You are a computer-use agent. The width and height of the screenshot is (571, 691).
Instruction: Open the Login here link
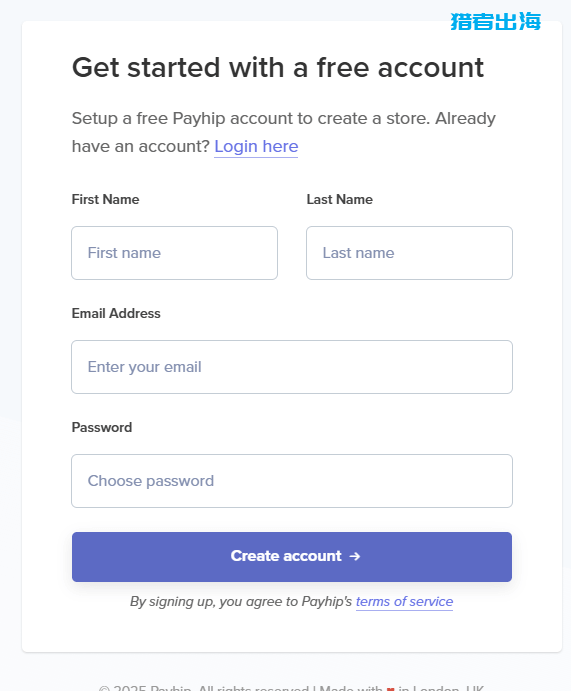pyautogui.click(x=256, y=146)
